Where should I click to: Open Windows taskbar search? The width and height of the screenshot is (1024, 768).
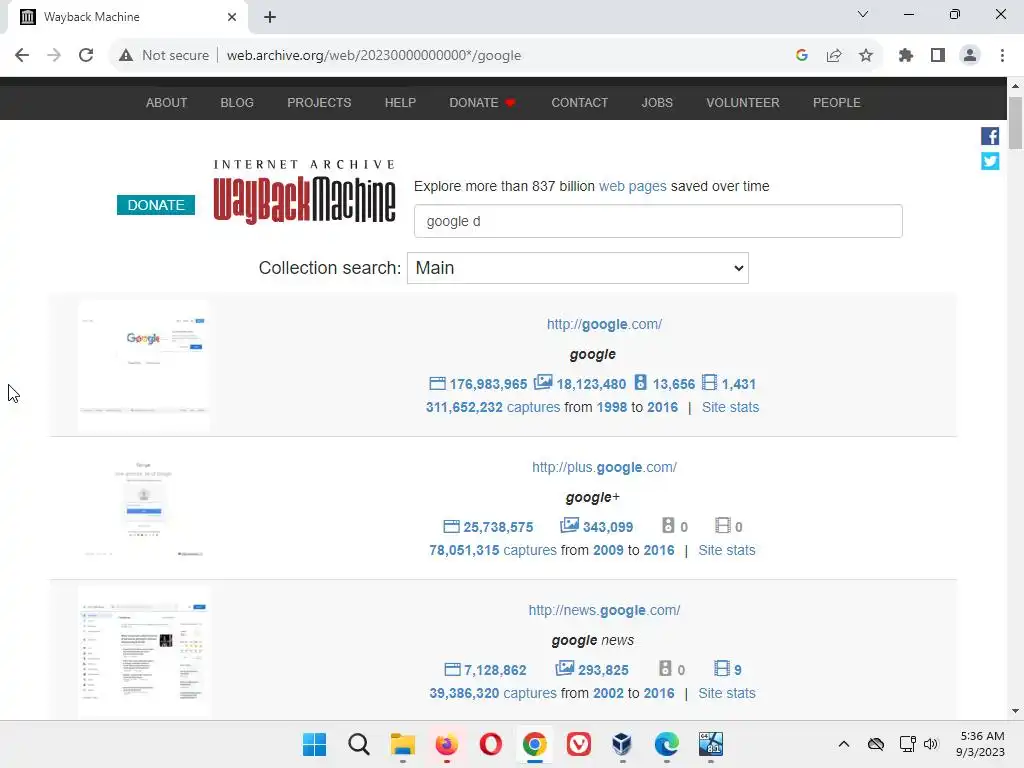click(x=359, y=744)
